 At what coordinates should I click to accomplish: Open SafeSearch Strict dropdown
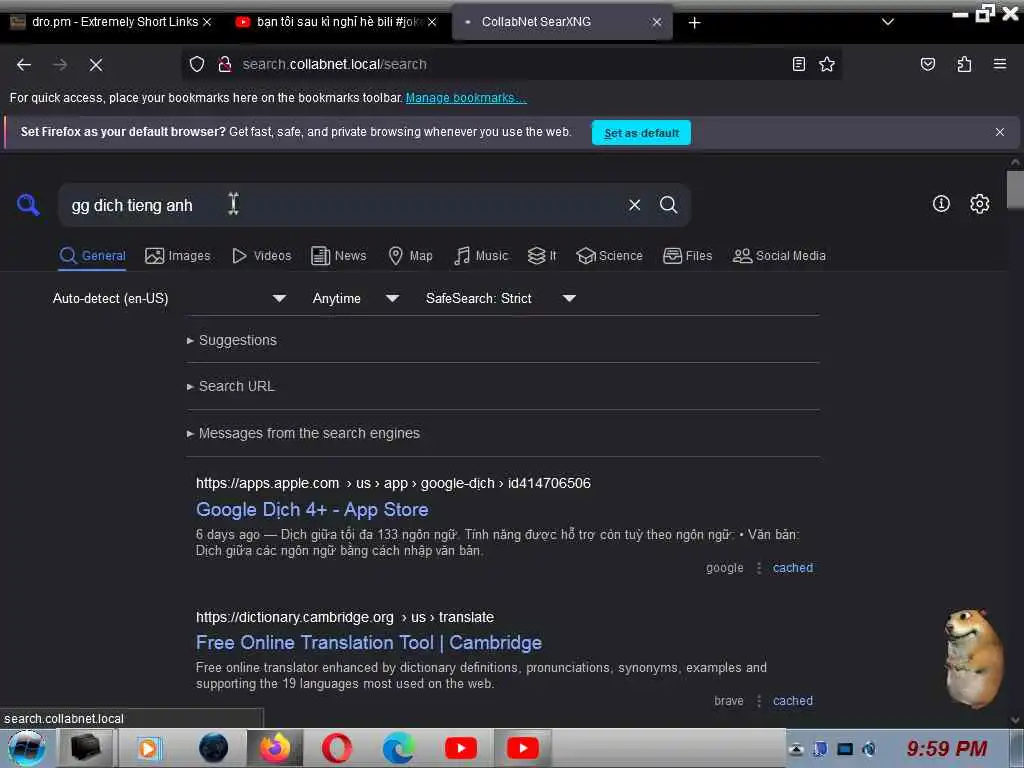click(500, 298)
